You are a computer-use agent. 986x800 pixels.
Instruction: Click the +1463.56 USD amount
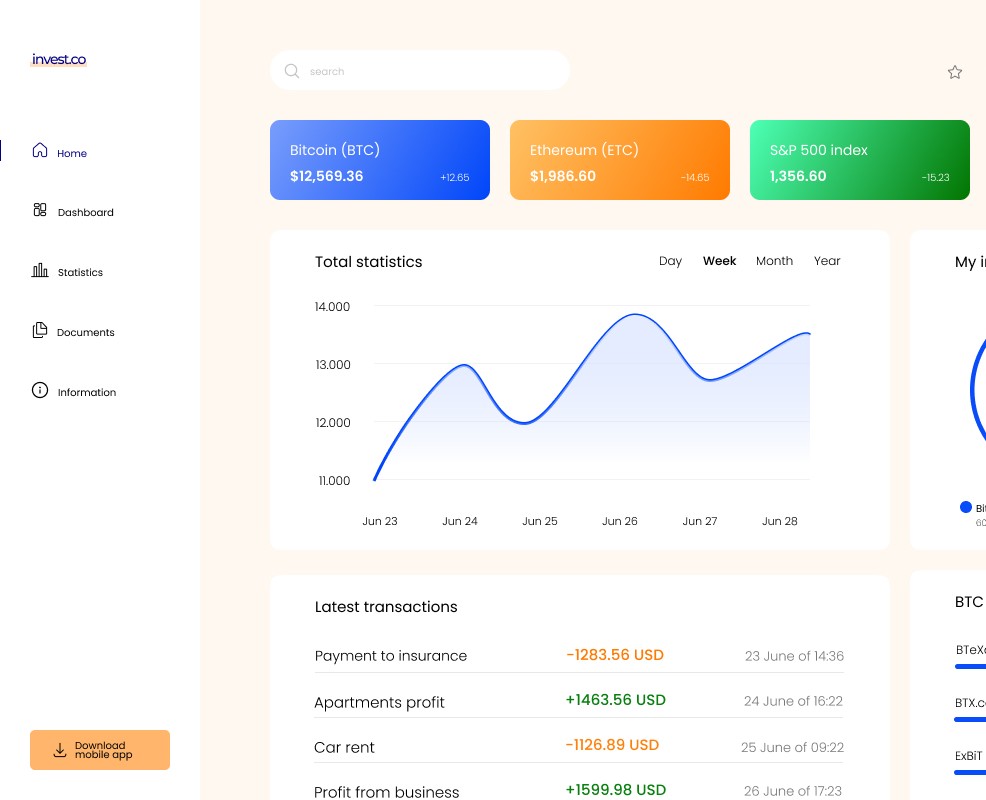click(x=616, y=700)
